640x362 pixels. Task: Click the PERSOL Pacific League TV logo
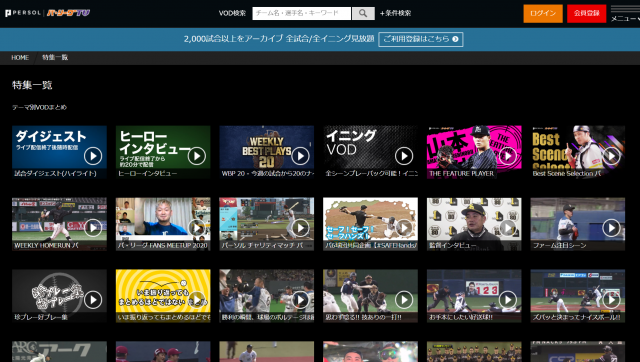coord(47,13)
